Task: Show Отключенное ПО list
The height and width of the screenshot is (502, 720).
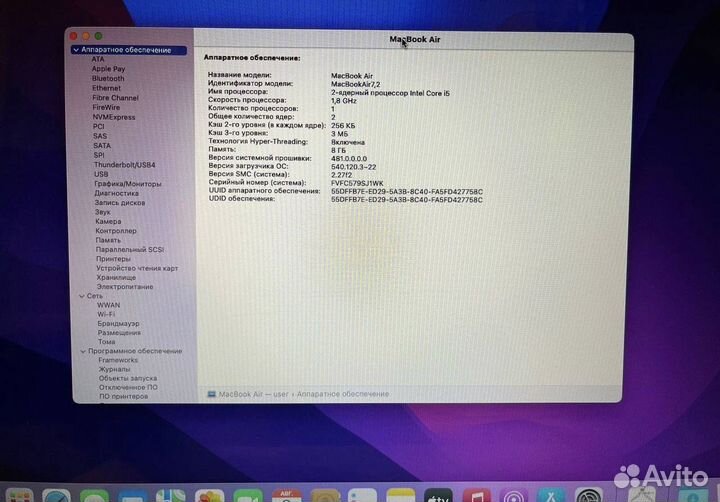Action: 129,388
